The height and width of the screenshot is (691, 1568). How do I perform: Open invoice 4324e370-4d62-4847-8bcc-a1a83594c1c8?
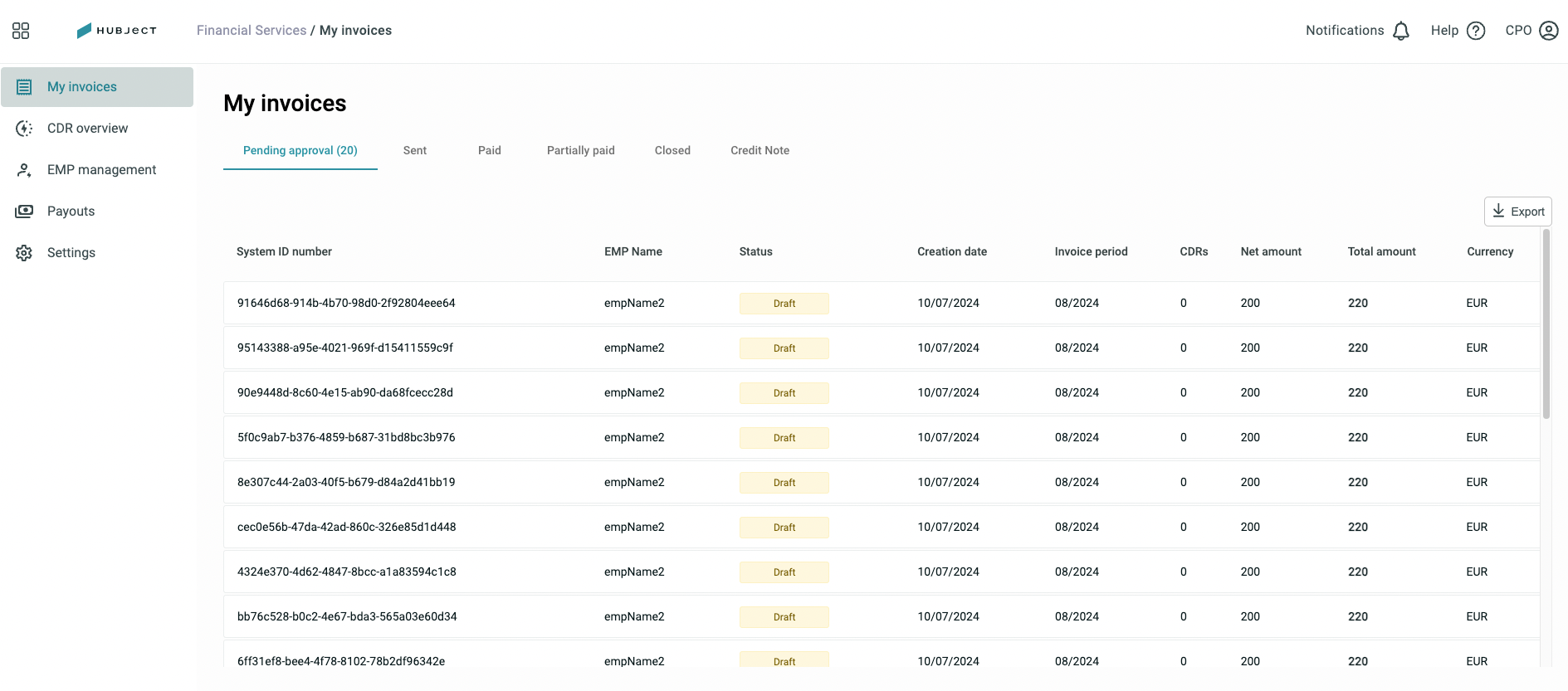pyautogui.click(x=882, y=572)
